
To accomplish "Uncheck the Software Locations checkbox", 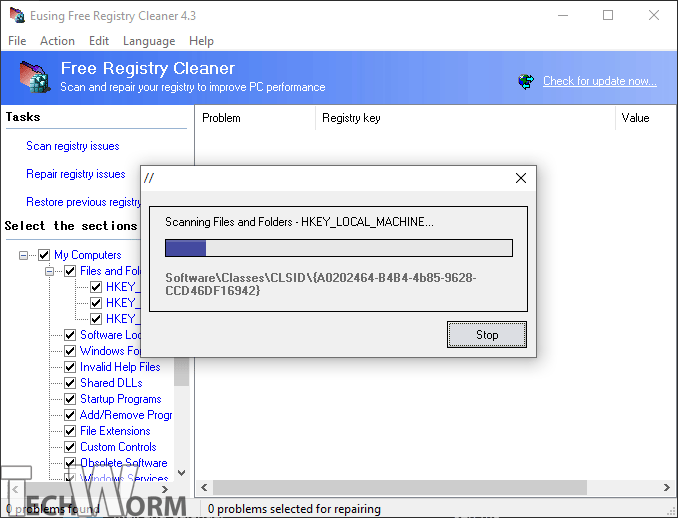I will coord(70,335).
